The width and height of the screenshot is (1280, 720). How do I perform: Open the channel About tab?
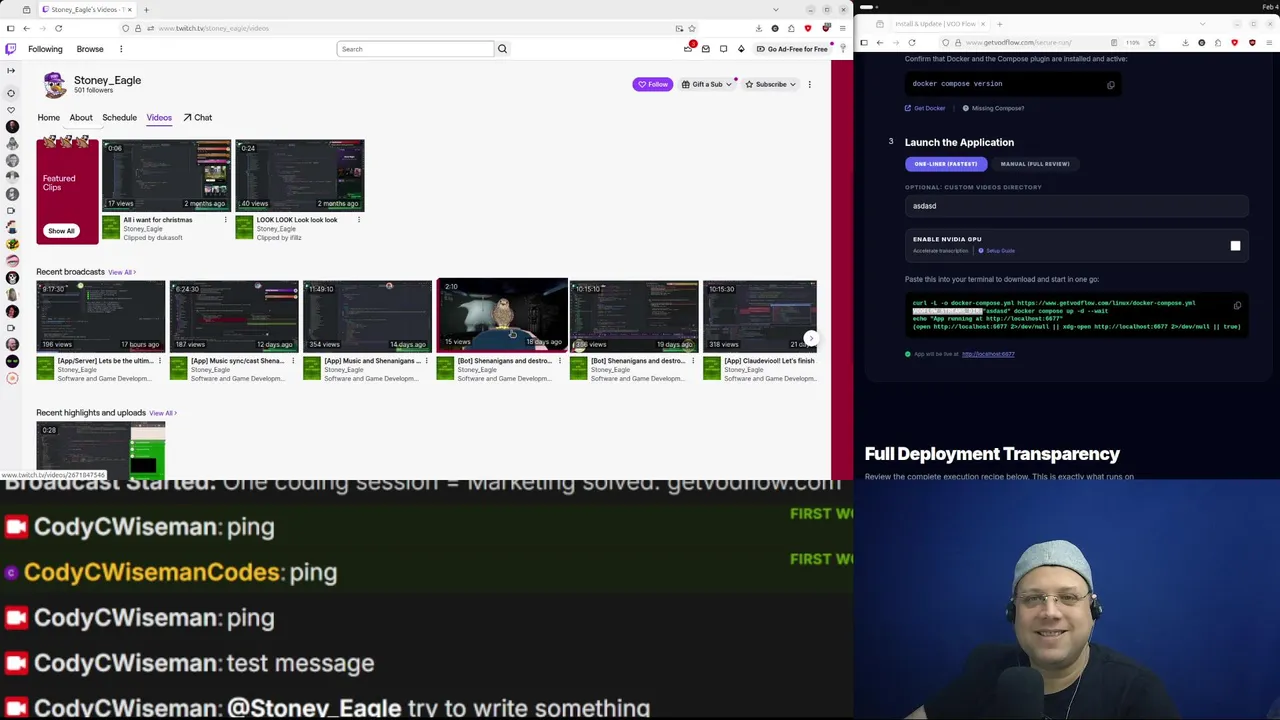pos(81,118)
